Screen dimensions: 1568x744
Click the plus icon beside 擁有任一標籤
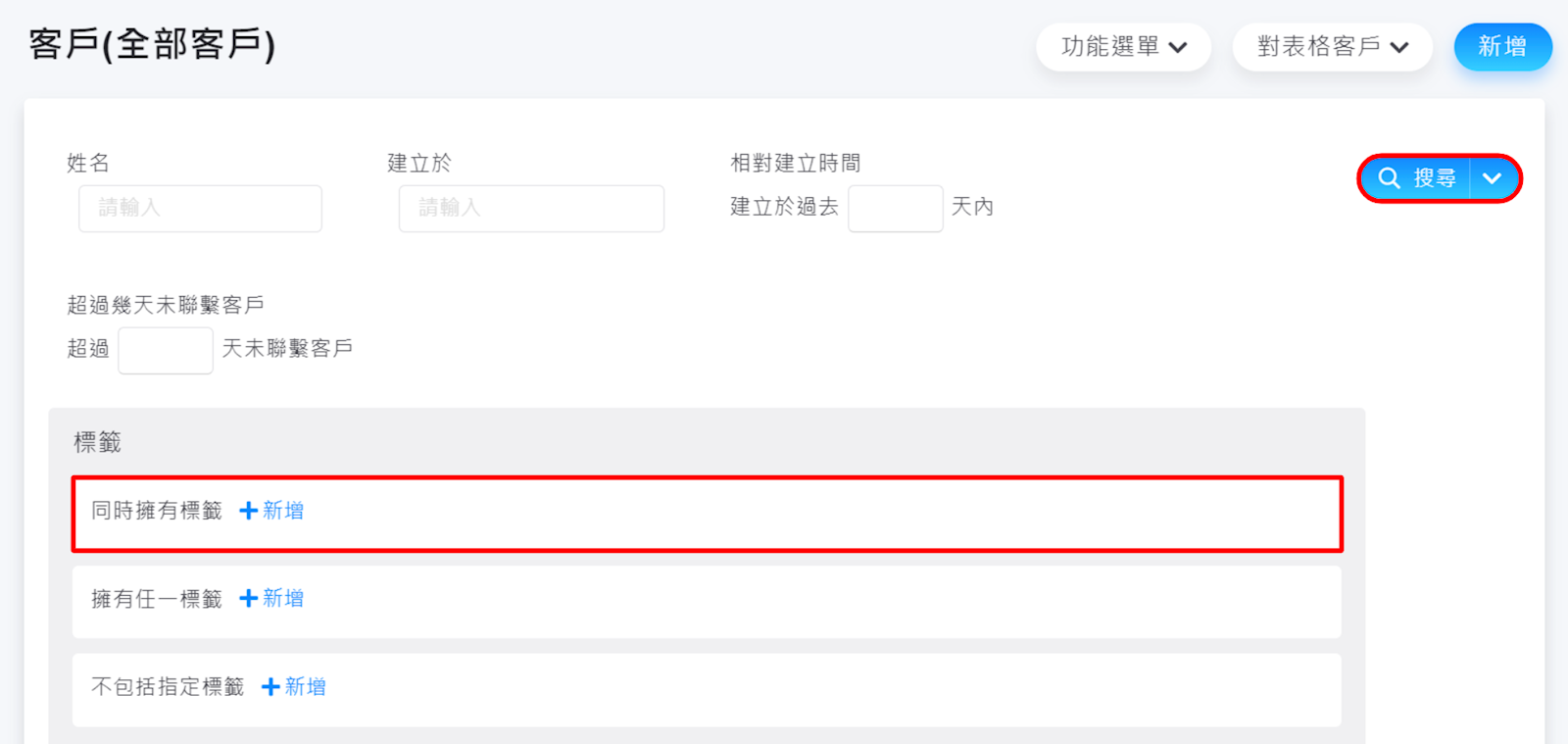[249, 599]
